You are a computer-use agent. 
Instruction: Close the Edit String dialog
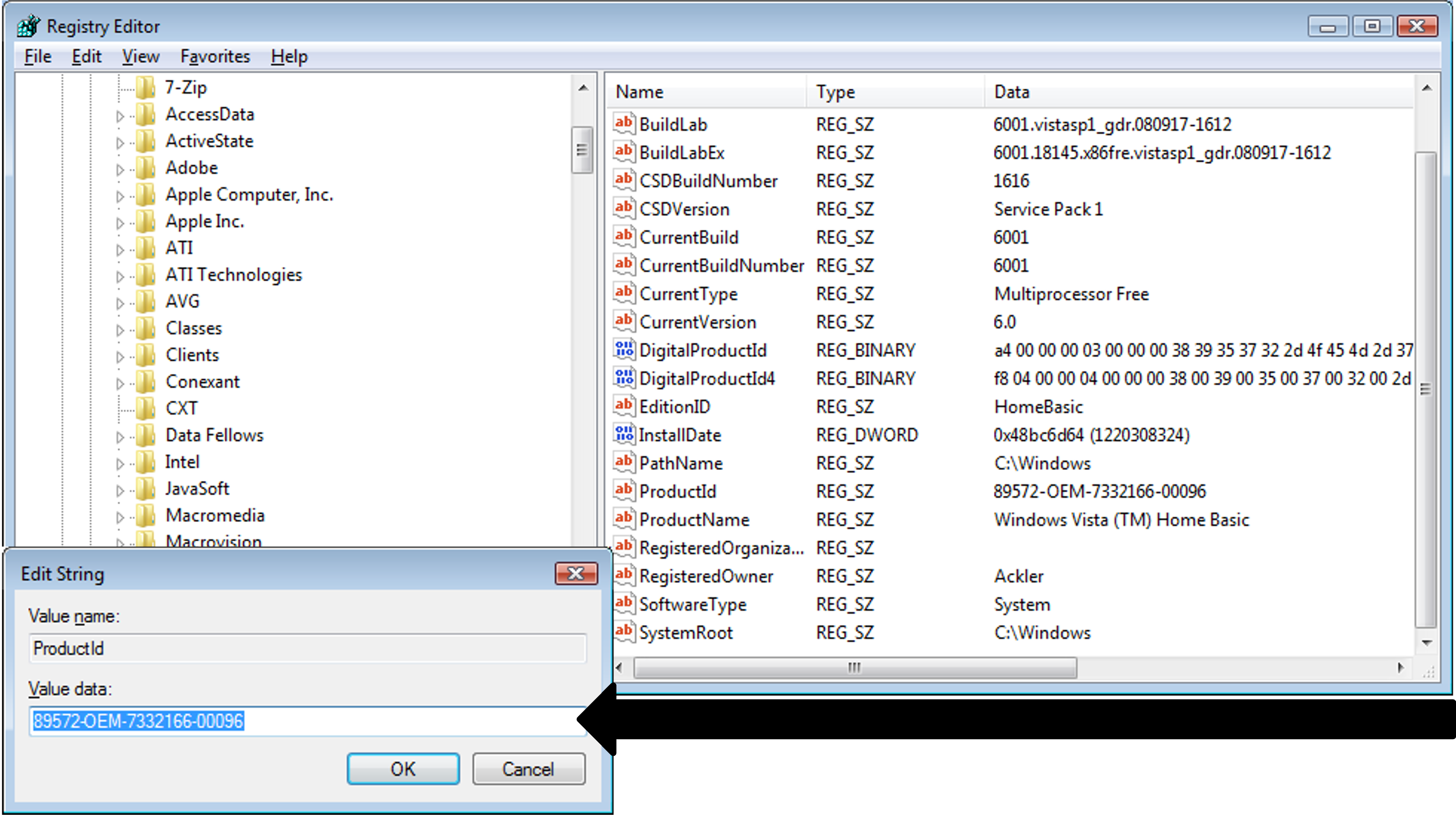point(576,573)
